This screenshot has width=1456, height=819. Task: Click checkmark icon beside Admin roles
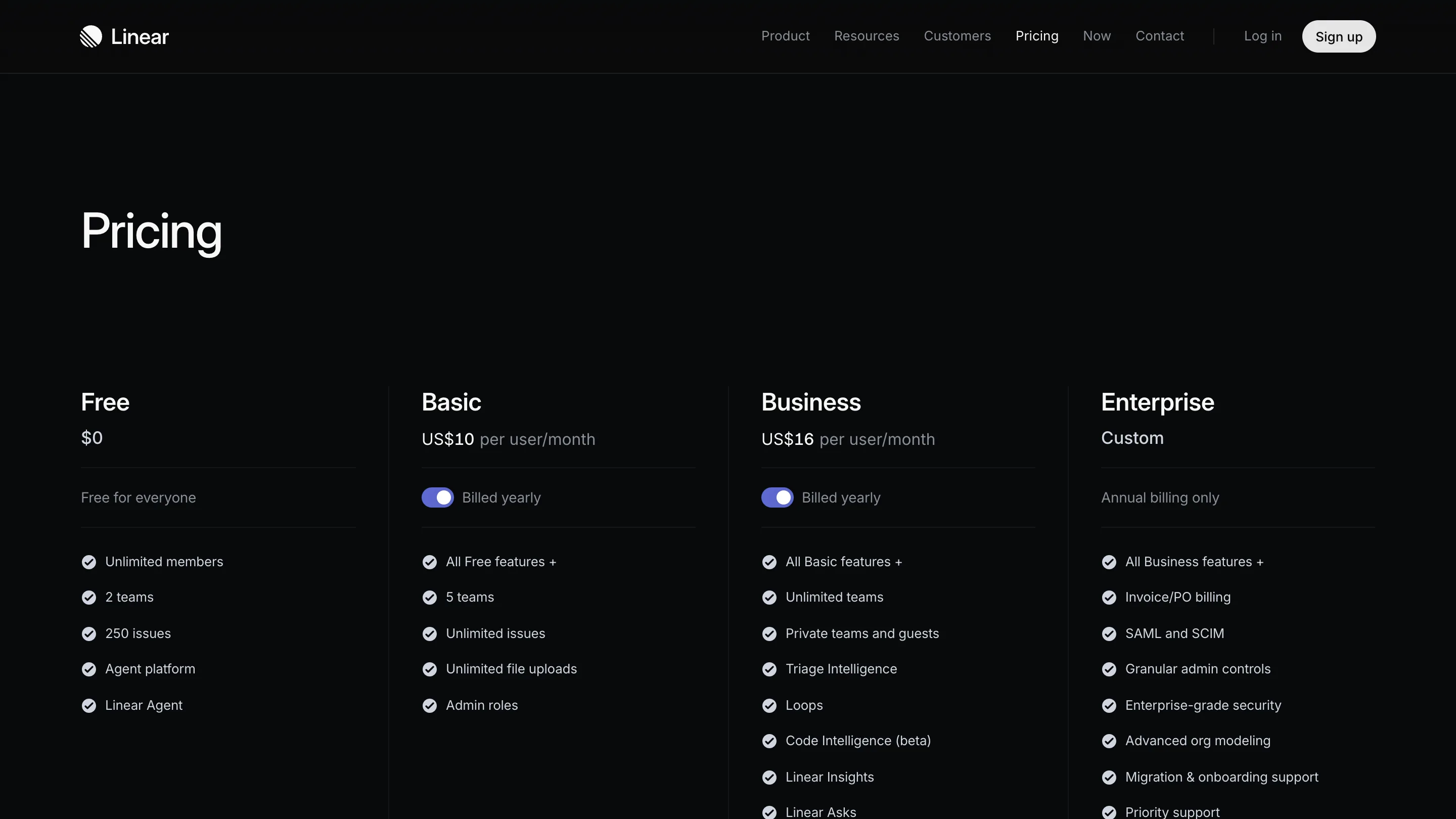click(x=430, y=705)
